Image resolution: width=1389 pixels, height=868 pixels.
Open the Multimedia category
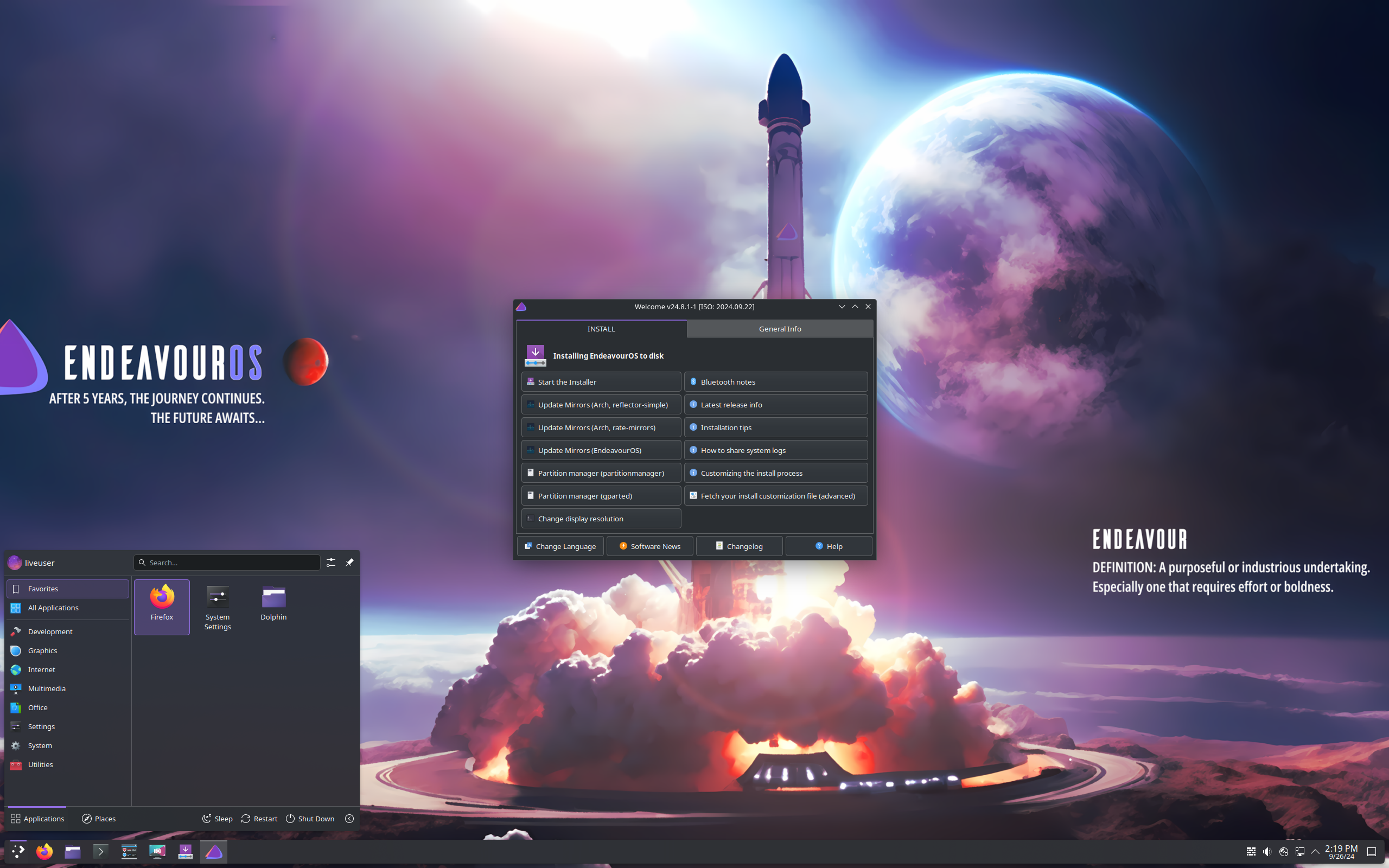(68, 688)
